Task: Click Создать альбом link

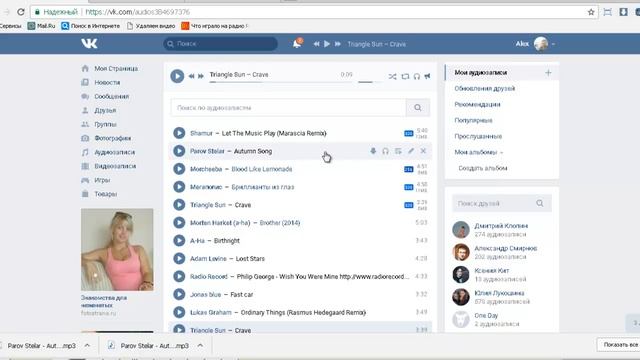Action: pyautogui.click(x=483, y=168)
